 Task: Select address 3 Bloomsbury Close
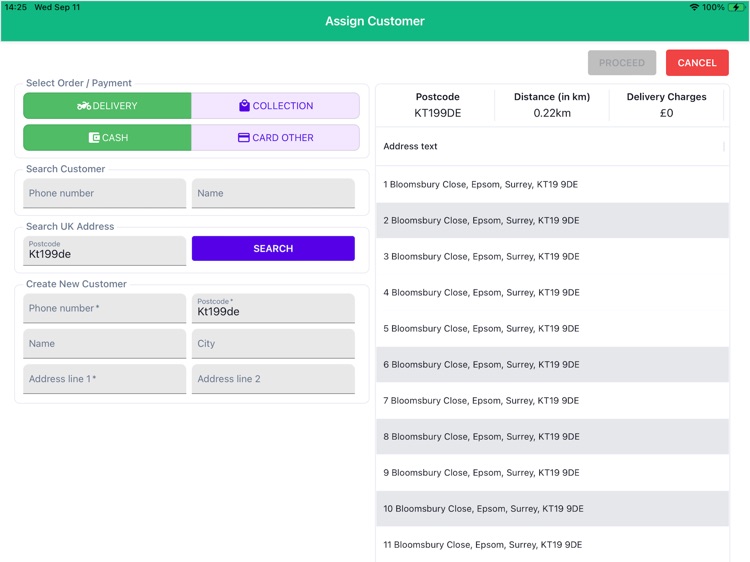click(x=552, y=256)
